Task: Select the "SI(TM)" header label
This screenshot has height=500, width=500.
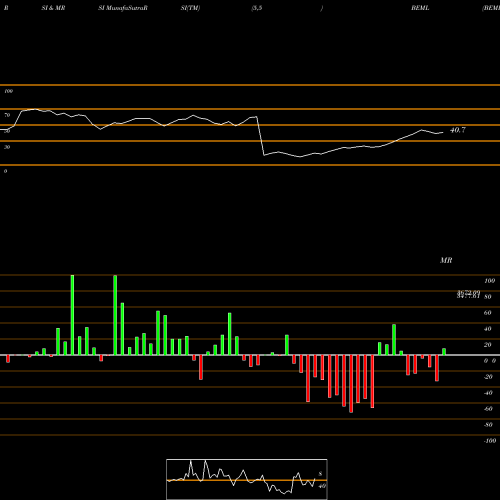Action: coord(190,8)
